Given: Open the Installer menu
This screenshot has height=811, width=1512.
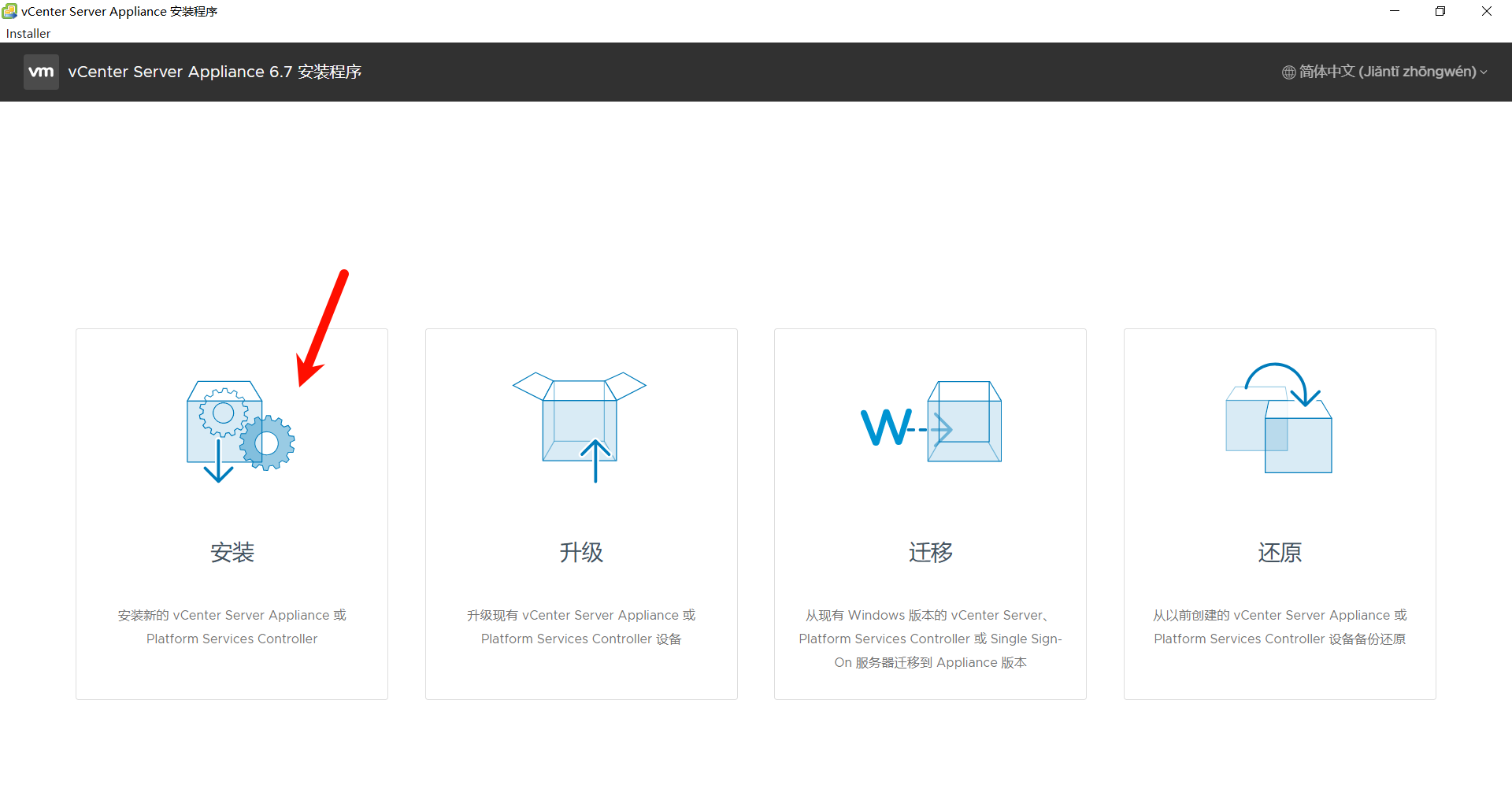Looking at the screenshot, I should 28,33.
